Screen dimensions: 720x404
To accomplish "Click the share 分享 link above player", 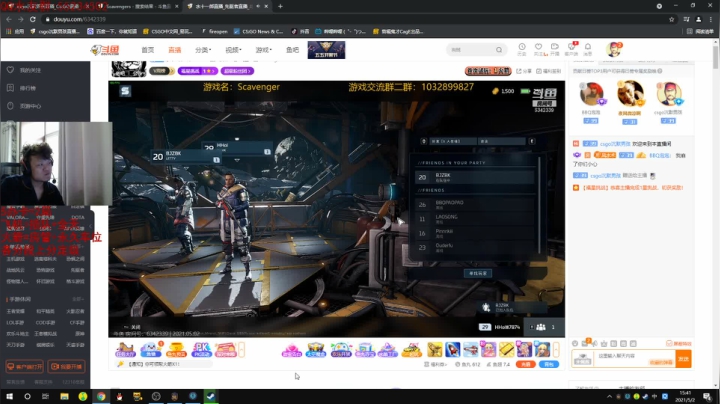I will tap(524, 71).
